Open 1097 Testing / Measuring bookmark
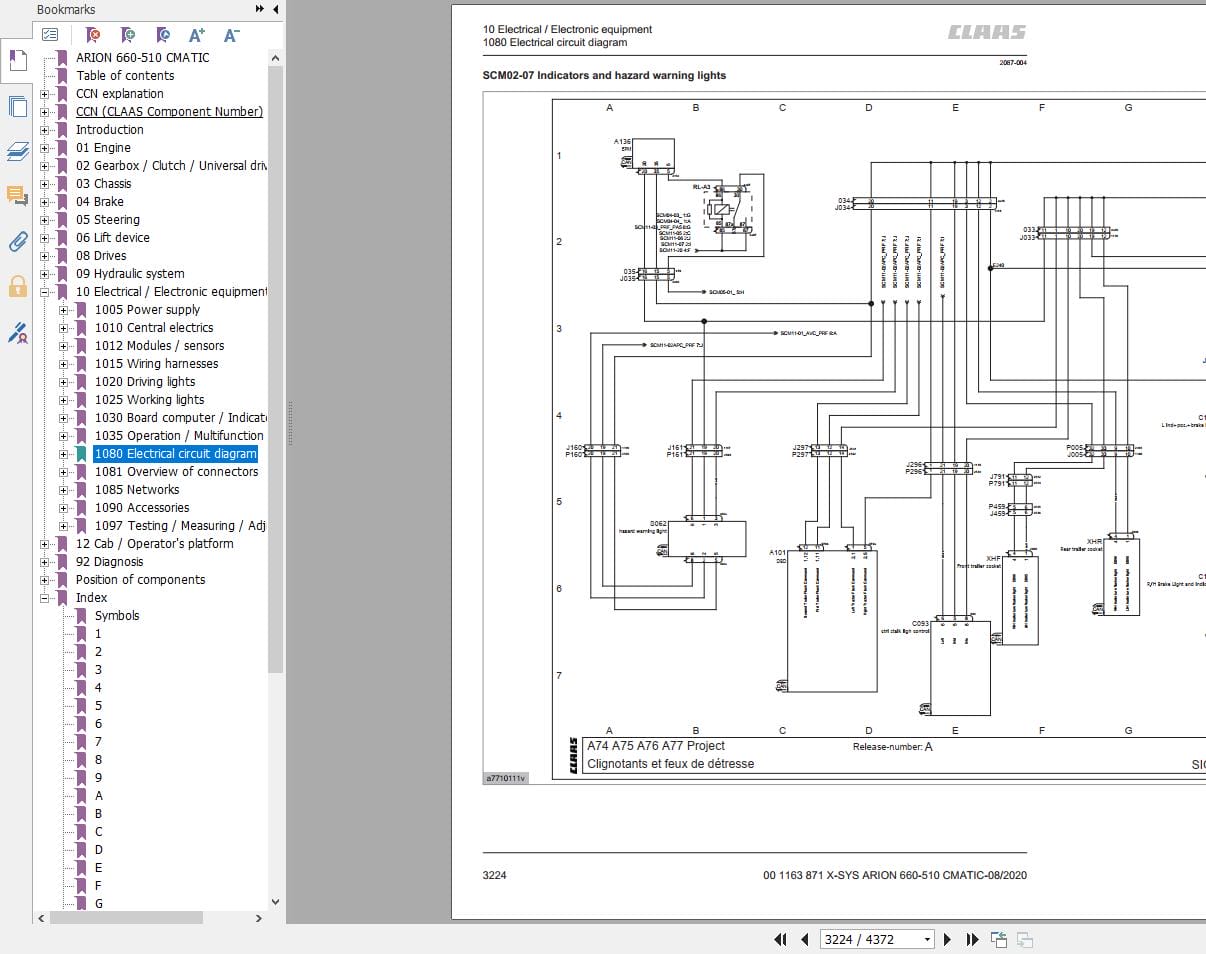 [181, 525]
